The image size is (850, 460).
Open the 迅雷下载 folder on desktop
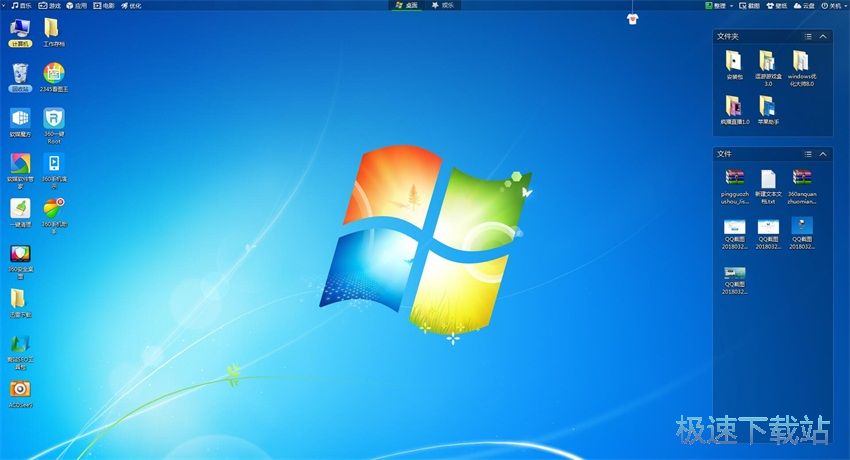coord(20,303)
